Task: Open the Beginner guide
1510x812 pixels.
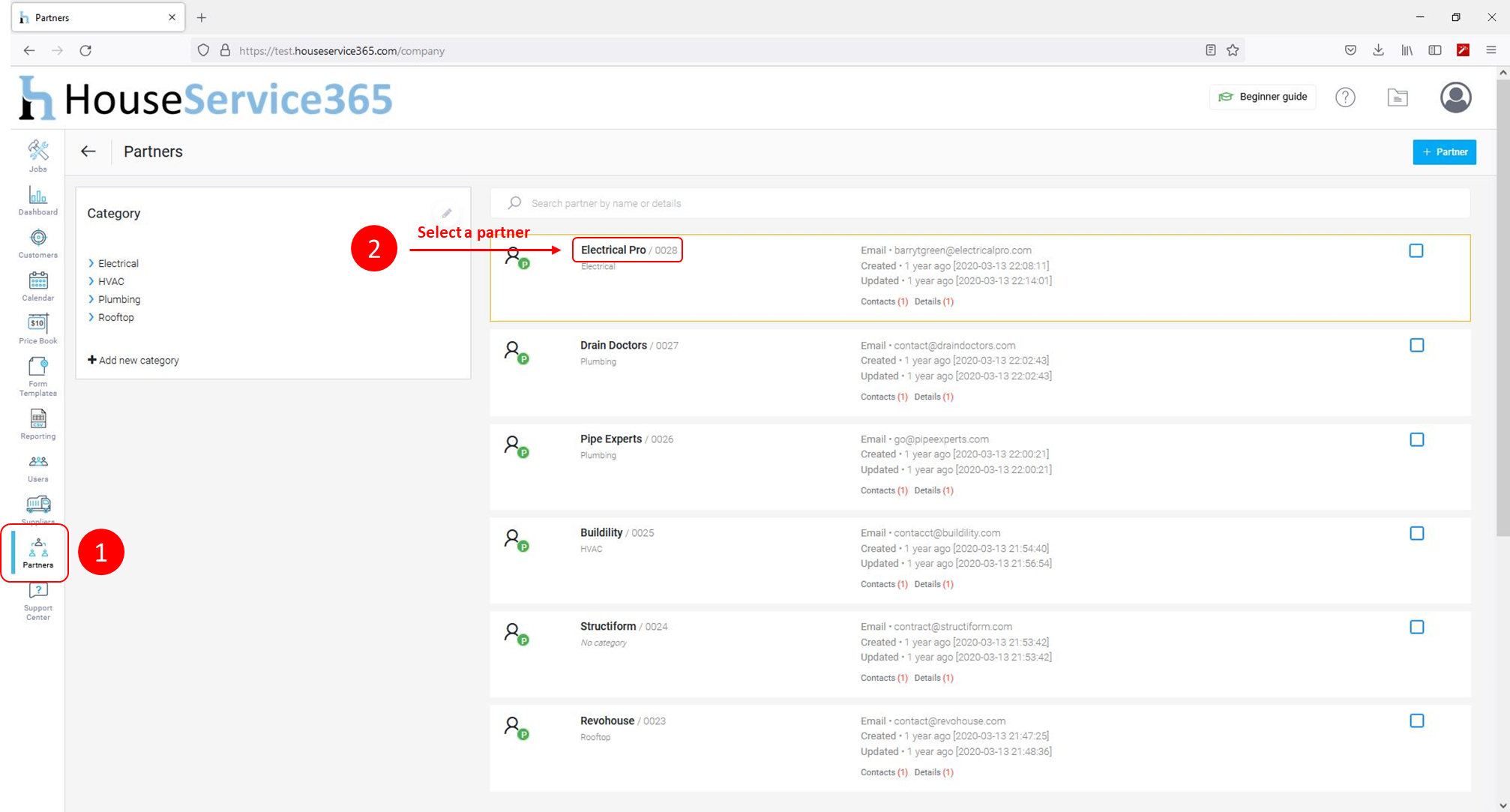Action: [x=1263, y=97]
